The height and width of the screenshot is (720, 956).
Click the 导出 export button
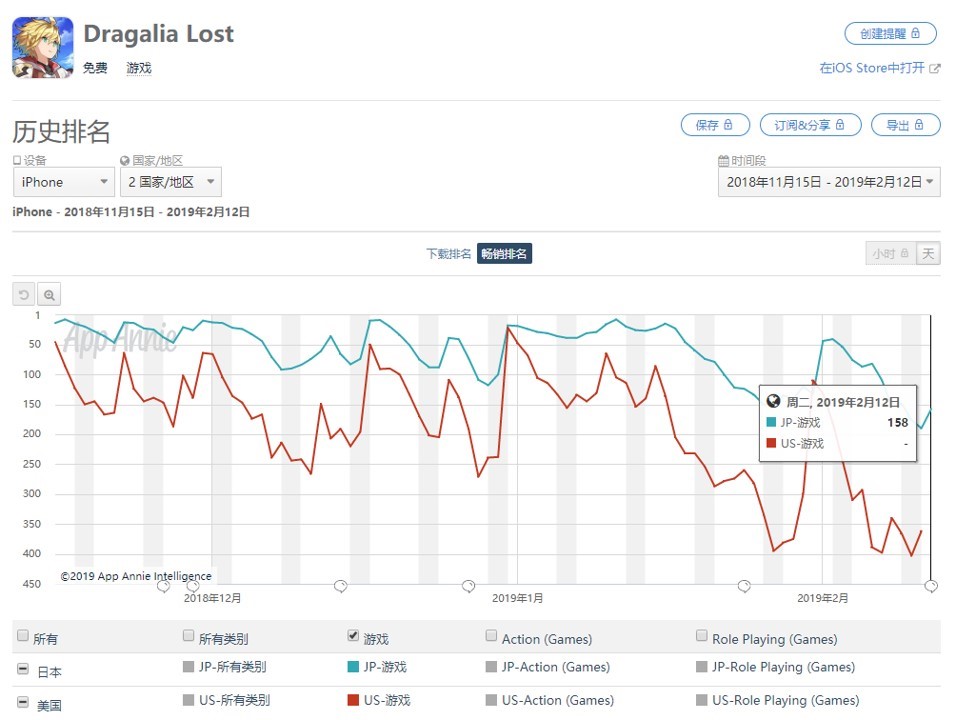tap(906, 125)
